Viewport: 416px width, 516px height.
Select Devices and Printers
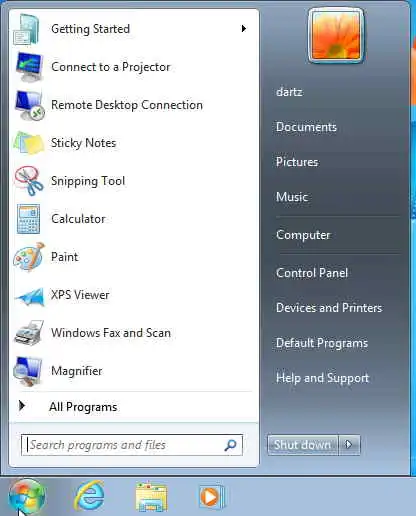tap(329, 308)
